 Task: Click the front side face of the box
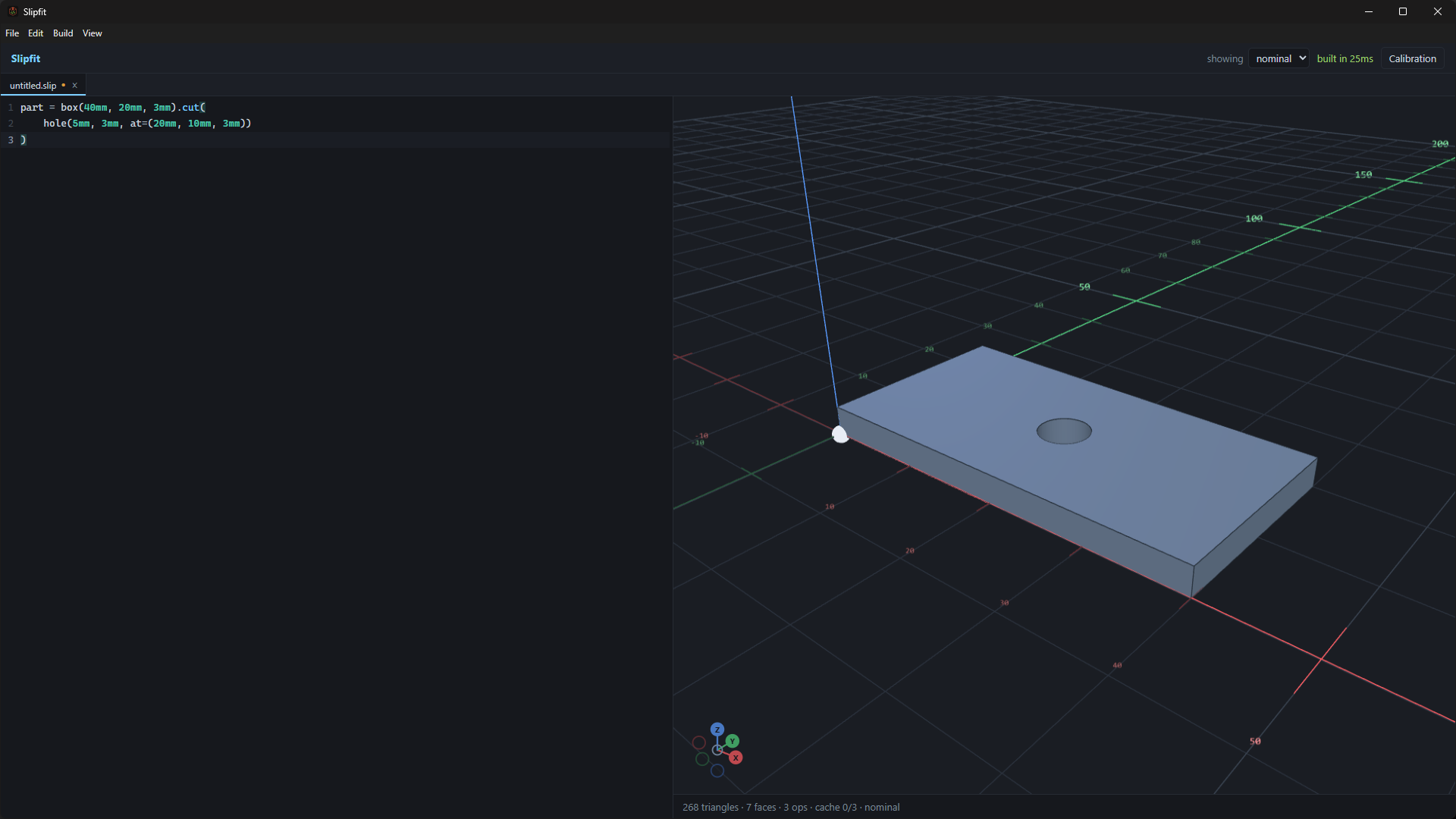point(1016,500)
